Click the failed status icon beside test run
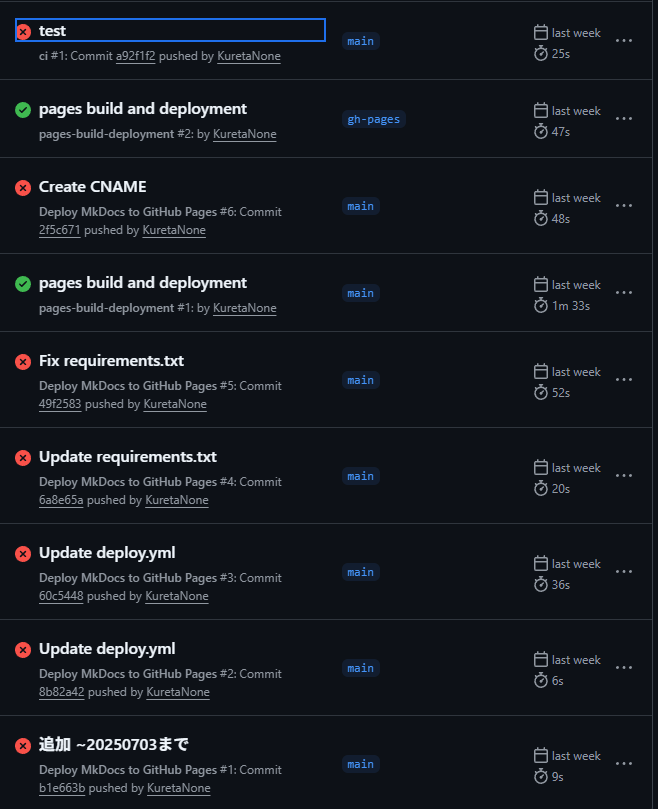The height and width of the screenshot is (809, 658). [x=23, y=32]
